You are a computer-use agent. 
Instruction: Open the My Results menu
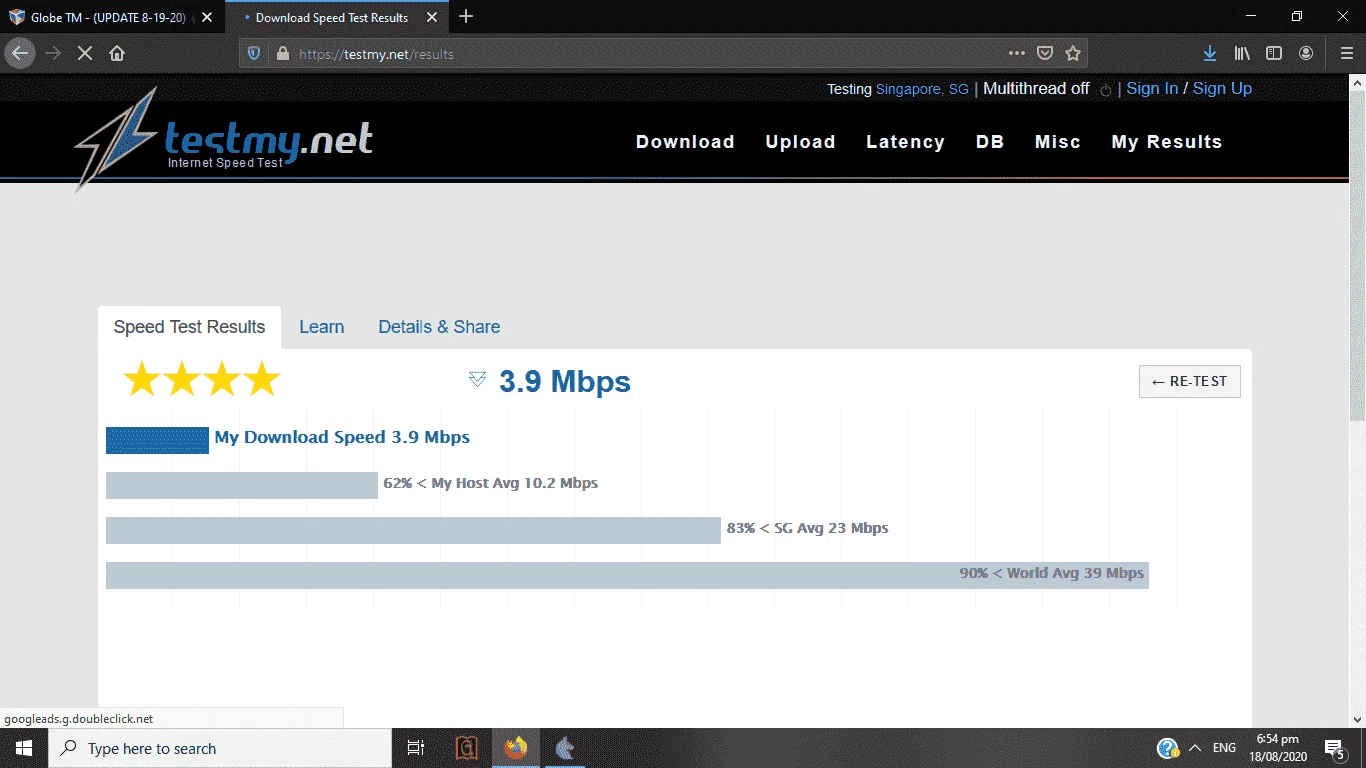point(1167,142)
